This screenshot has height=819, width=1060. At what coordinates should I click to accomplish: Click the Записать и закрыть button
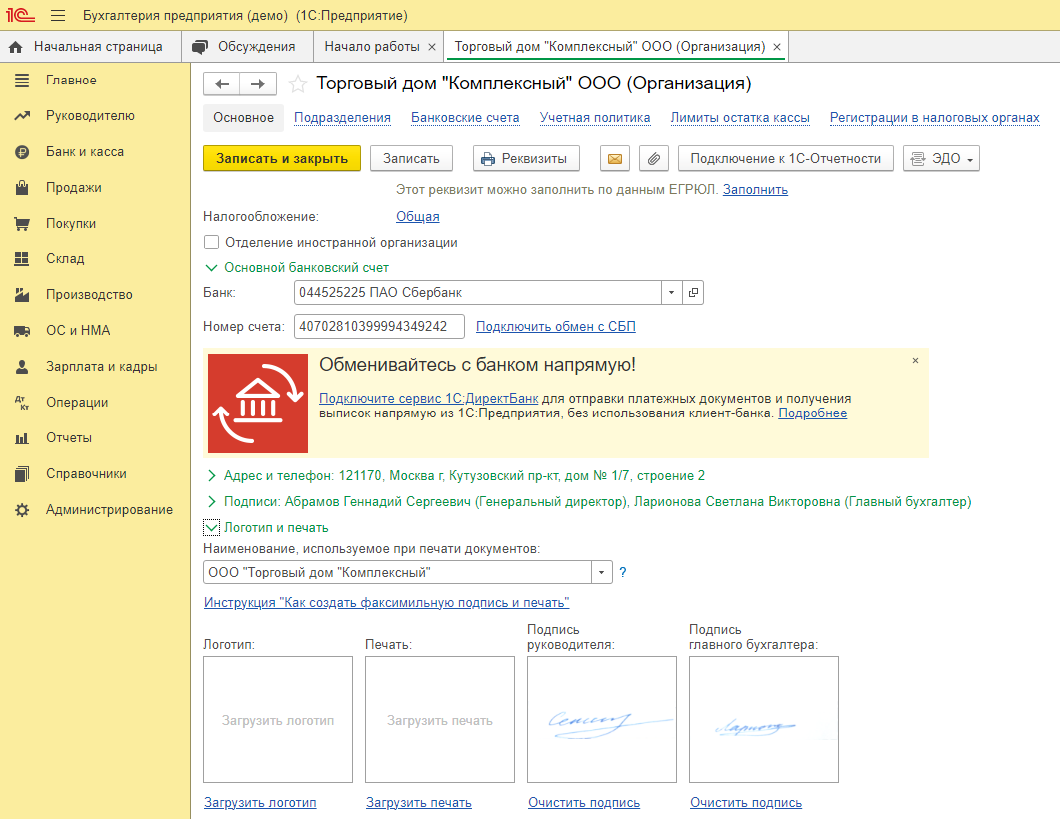(282, 159)
